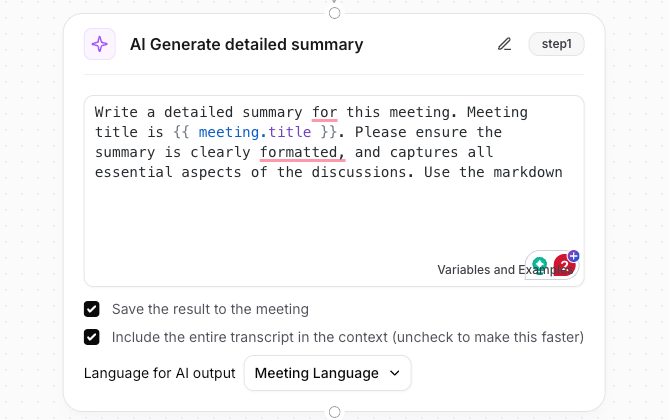Select the step1 badge
Viewport: 669px width, 420px height.
tap(556, 44)
